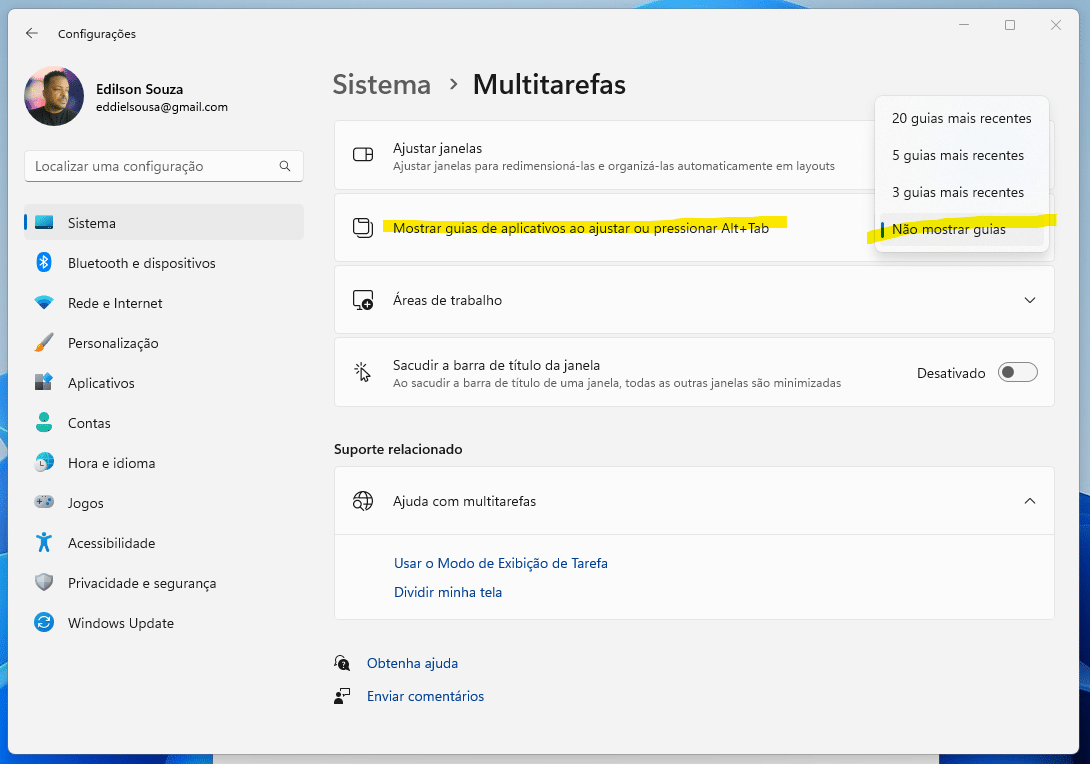Image resolution: width=1090 pixels, height=764 pixels.
Task: Open the Contas label
Action: tap(89, 423)
